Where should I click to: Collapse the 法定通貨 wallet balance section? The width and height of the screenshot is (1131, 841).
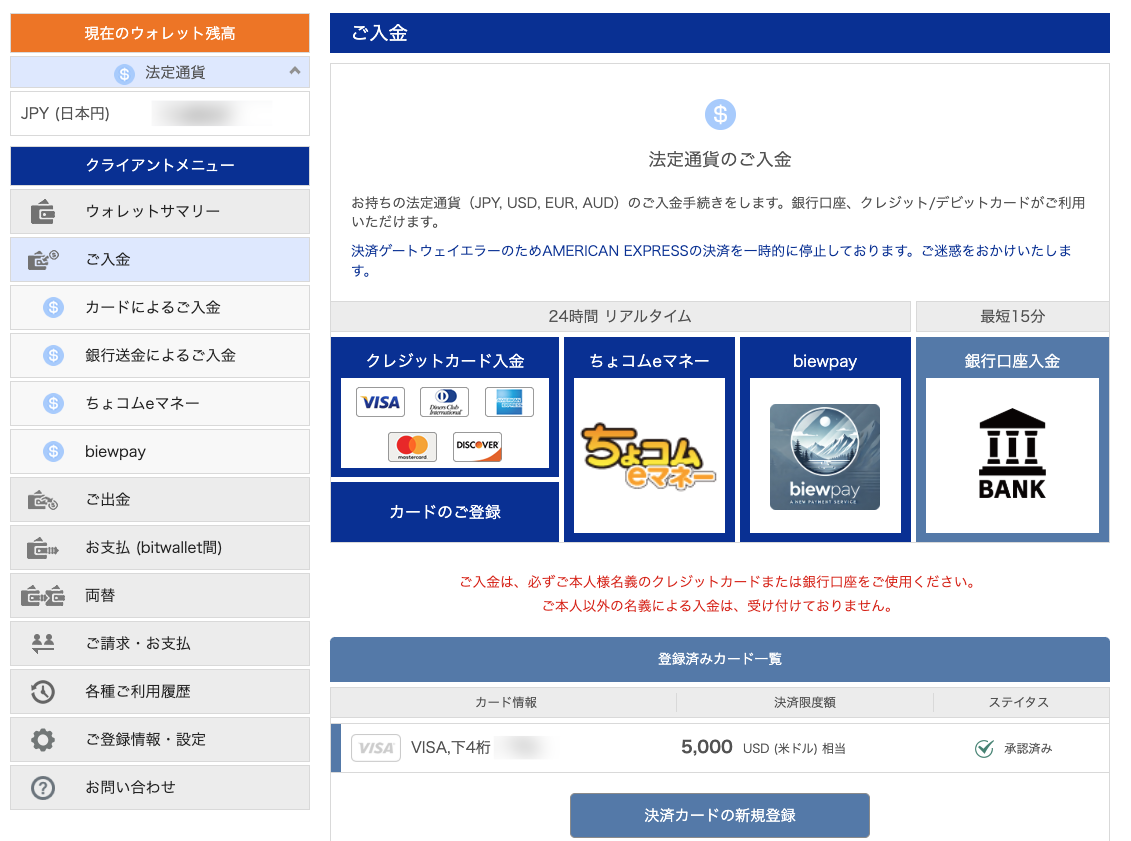(x=294, y=71)
